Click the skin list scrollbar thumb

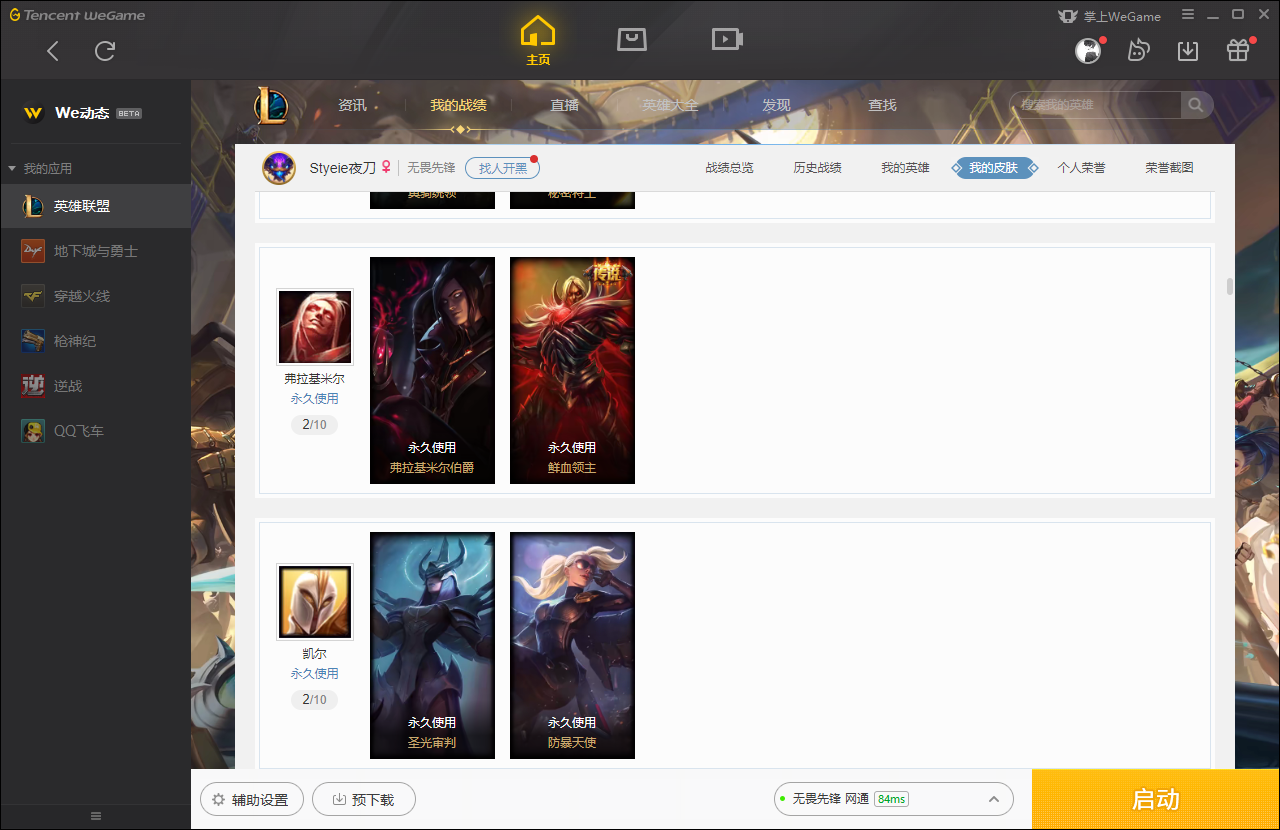click(x=1229, y=287)
